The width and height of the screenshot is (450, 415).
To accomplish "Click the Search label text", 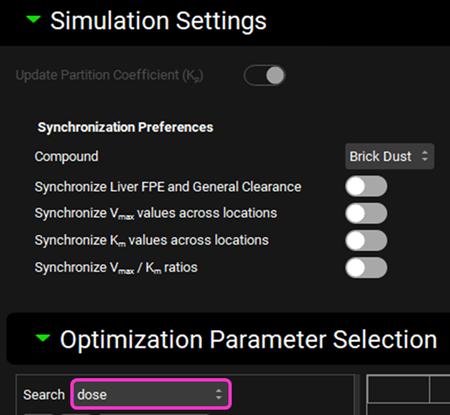I will [44, 395].
